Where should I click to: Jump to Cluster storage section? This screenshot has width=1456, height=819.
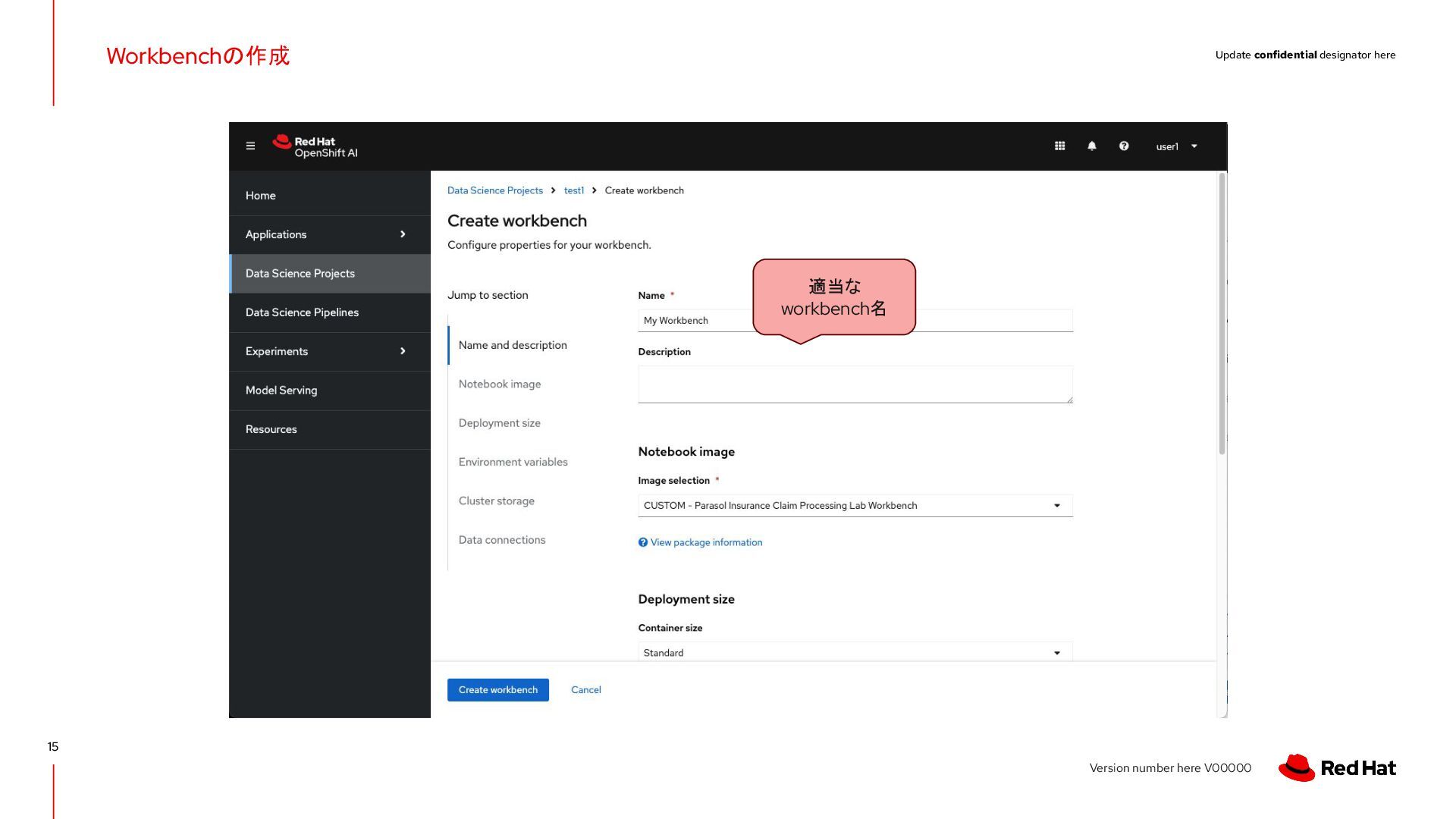pos(497,501)
